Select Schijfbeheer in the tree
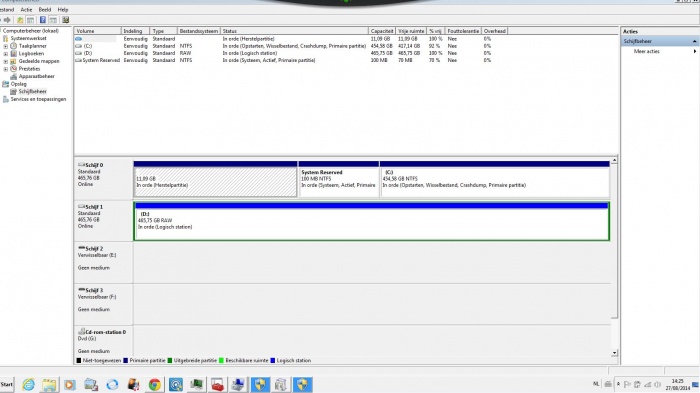This screenshot has height=393, width=700. coord(32,92)
